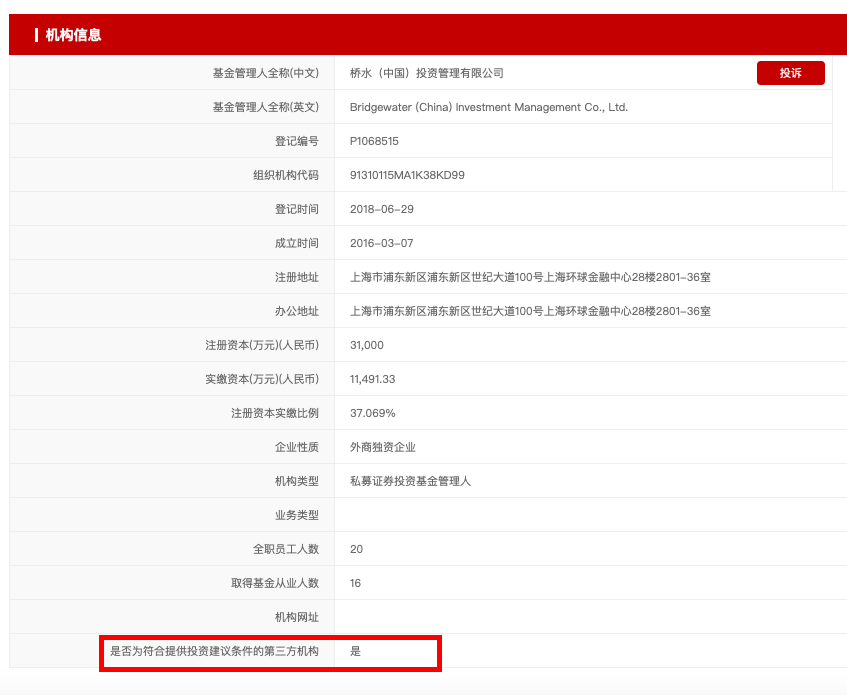Click label 注册地址
This screenshot has width=847, height=695.
point(297,277)
